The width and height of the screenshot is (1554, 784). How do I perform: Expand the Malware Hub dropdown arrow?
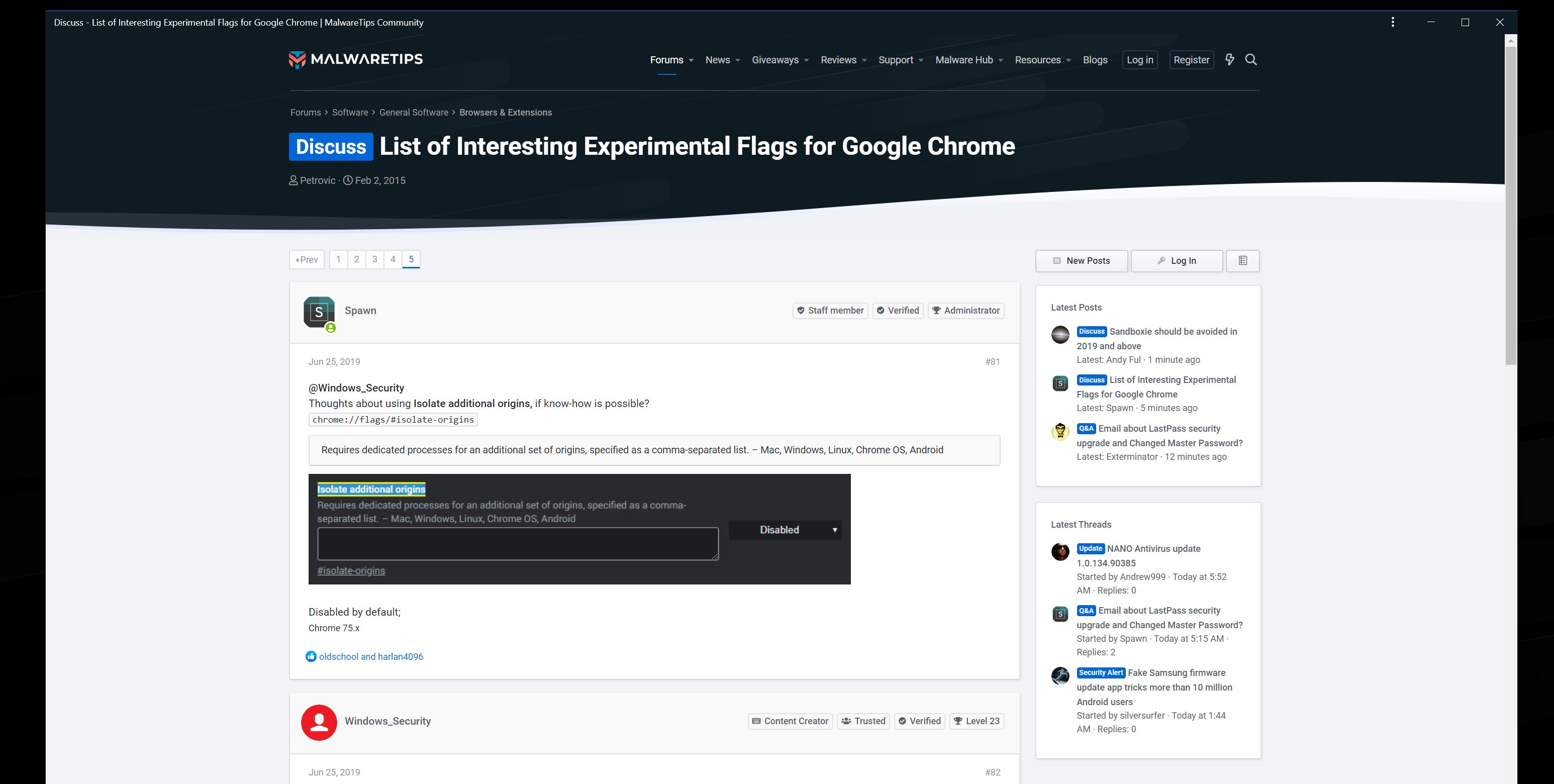[1001, 60]
